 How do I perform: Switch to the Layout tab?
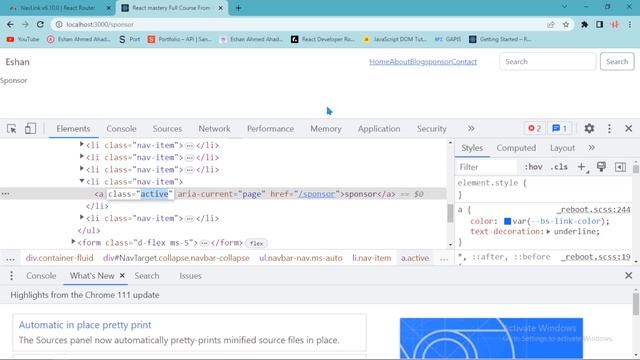click(562, 148)
